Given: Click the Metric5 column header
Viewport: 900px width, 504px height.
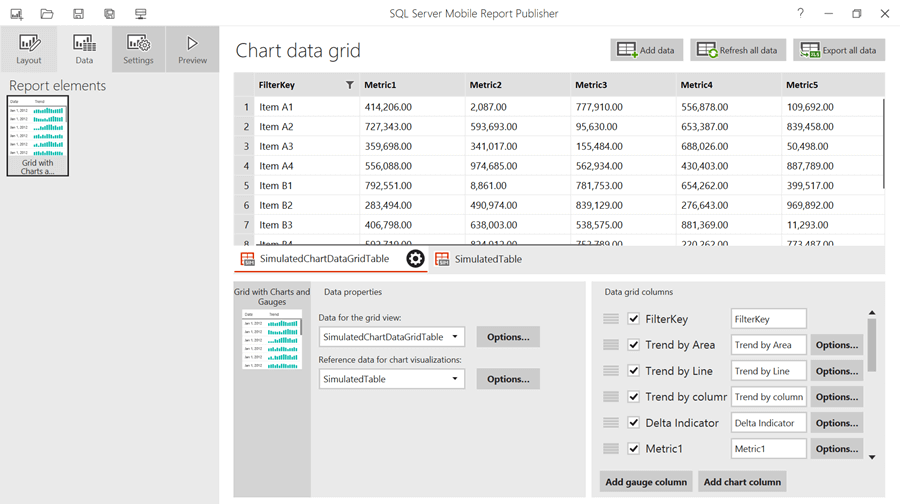Looking at the screenshot, I should [x=833, y=85].
